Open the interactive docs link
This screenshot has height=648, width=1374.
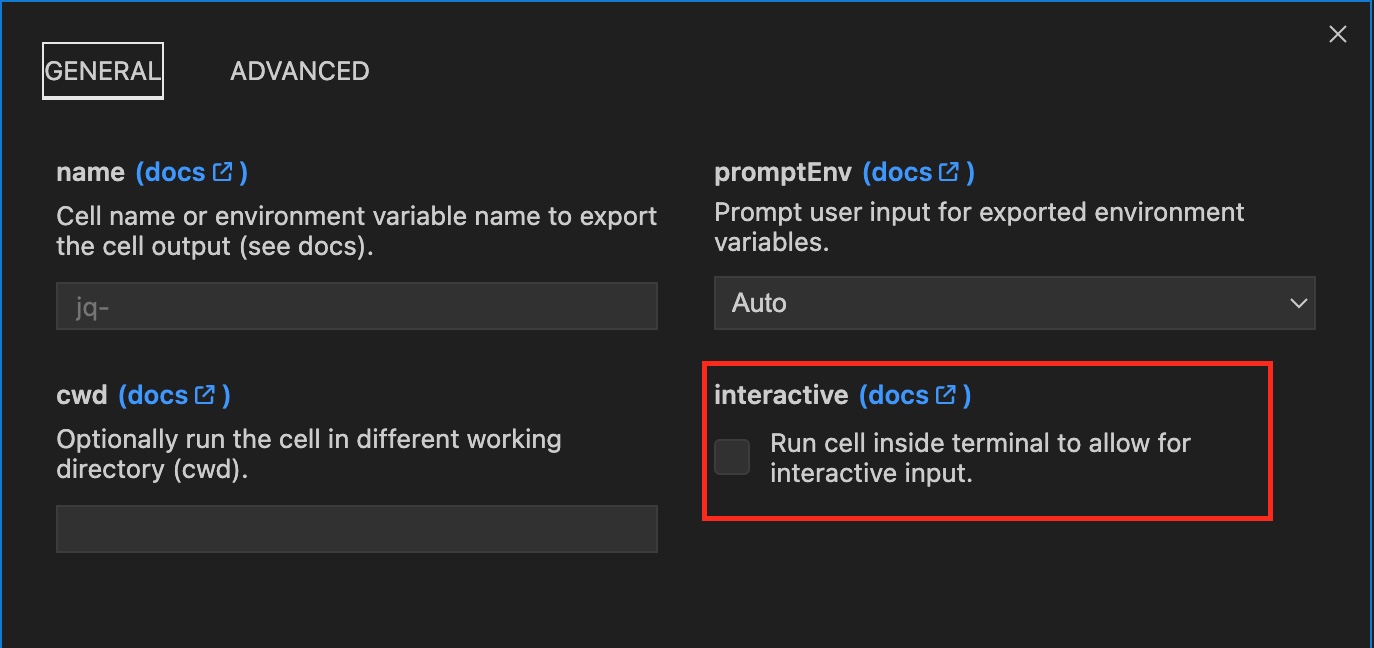coord(899,395)
